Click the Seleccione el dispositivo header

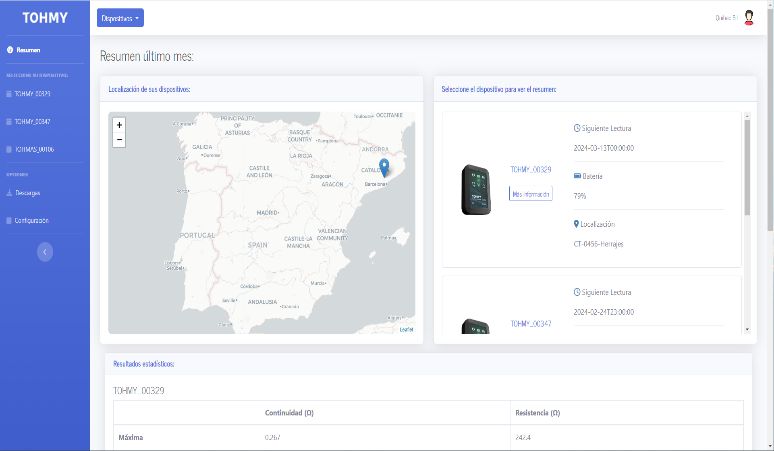[499, 89]
